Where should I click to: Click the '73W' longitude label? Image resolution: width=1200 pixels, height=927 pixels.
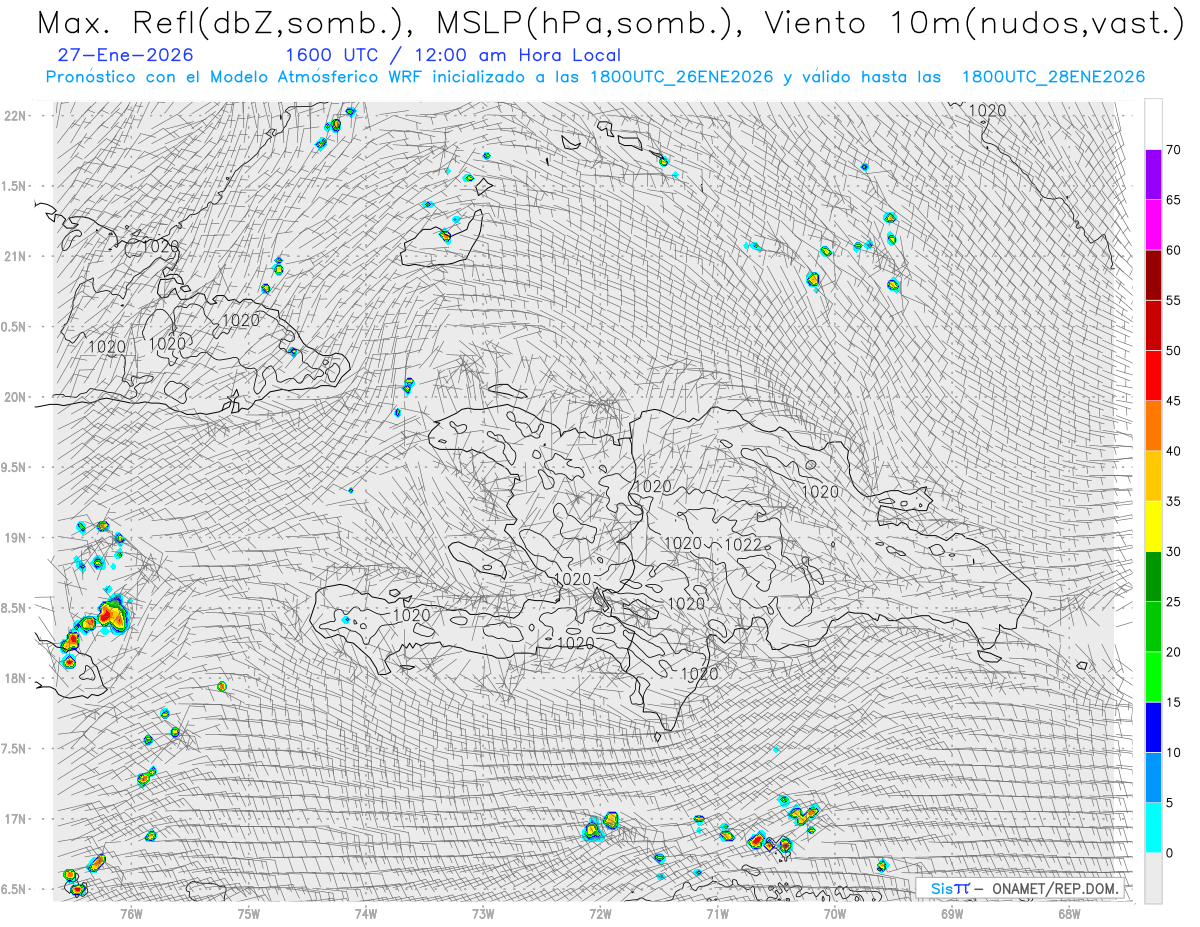point(483,913)
